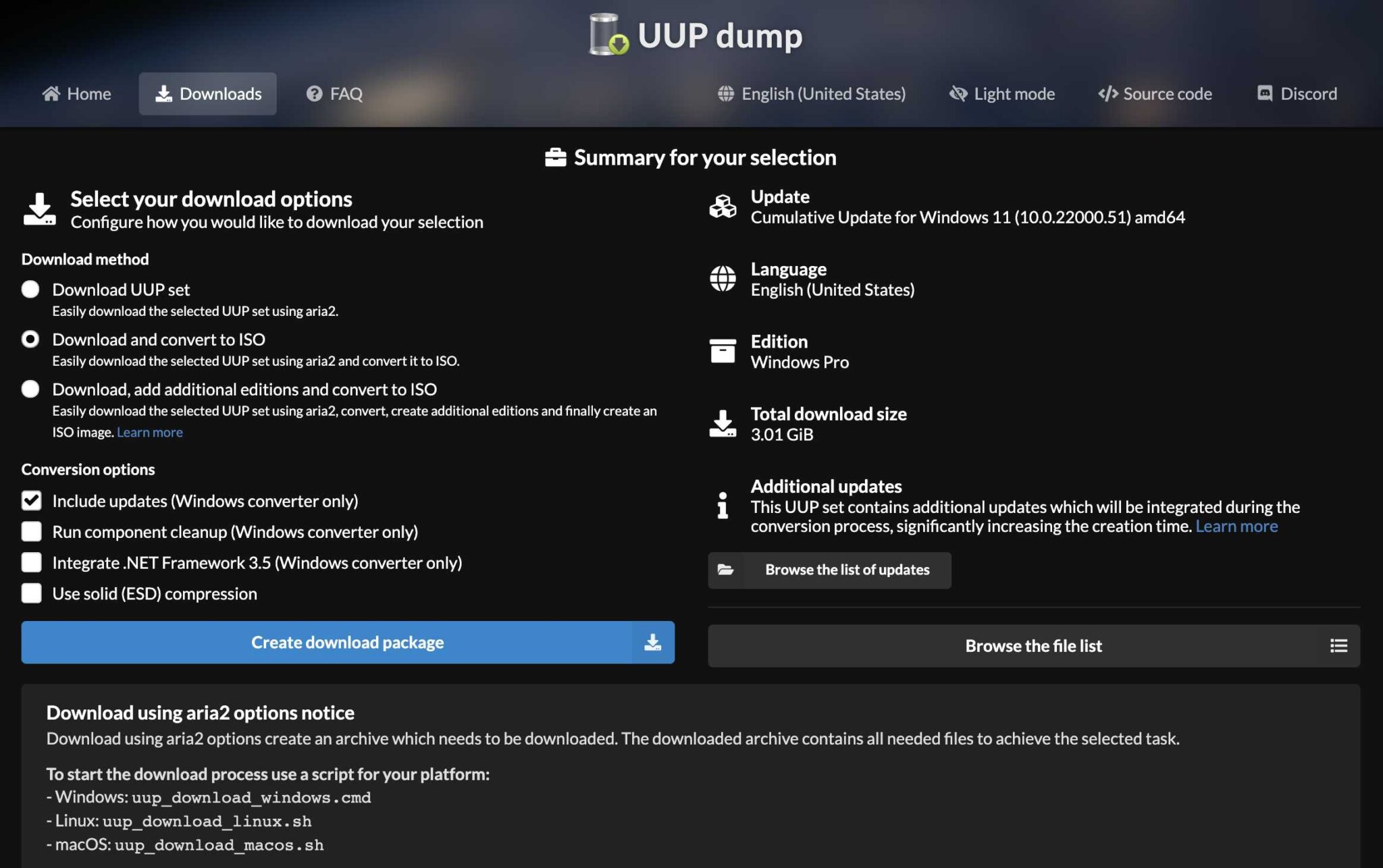This screenshot has height=868, width=1383.
Task: Toggle Use solid ESD compression checkbox
Action: pos(30,593)
